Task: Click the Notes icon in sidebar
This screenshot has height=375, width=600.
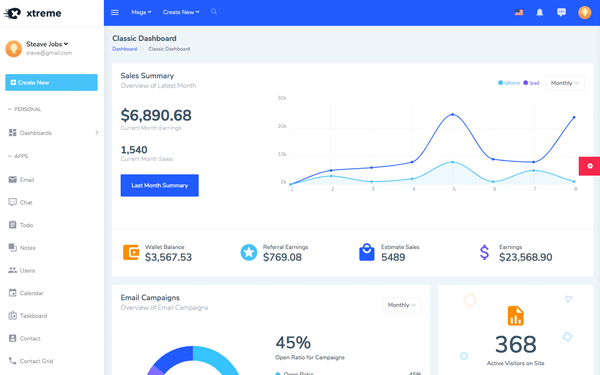Action: (13, 248)
